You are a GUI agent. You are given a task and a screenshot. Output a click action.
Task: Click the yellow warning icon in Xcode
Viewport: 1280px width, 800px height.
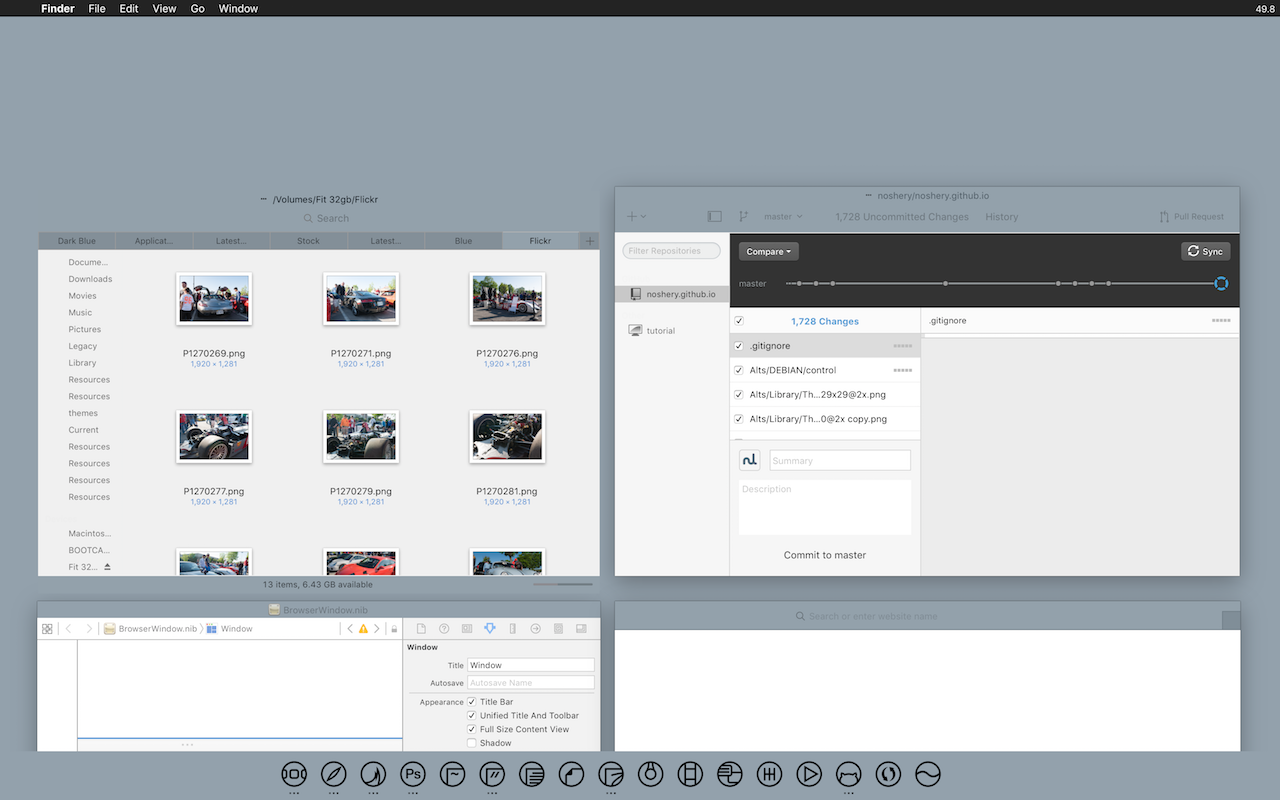363,629
